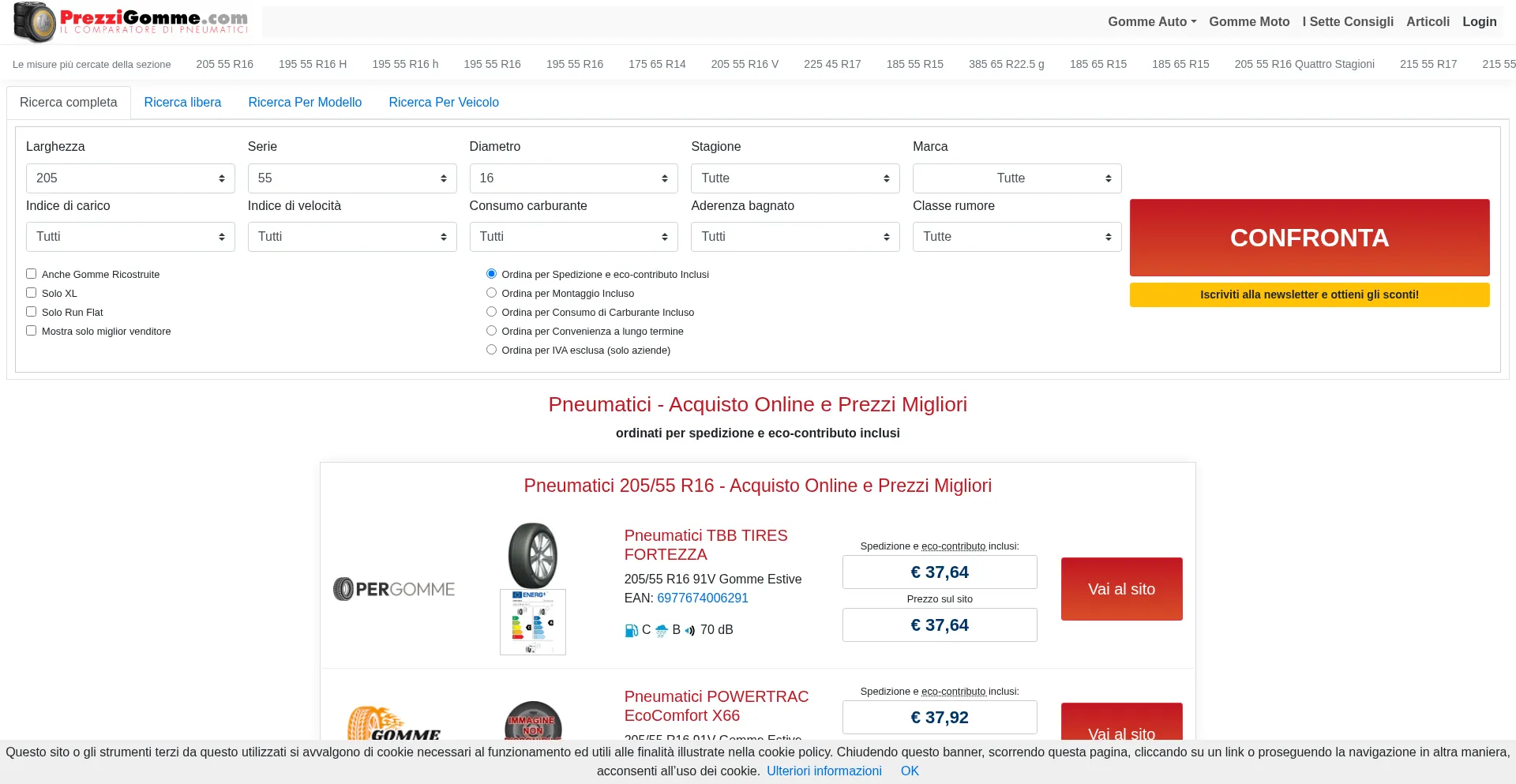Open I Sette Consigli page

point(1348,22)
